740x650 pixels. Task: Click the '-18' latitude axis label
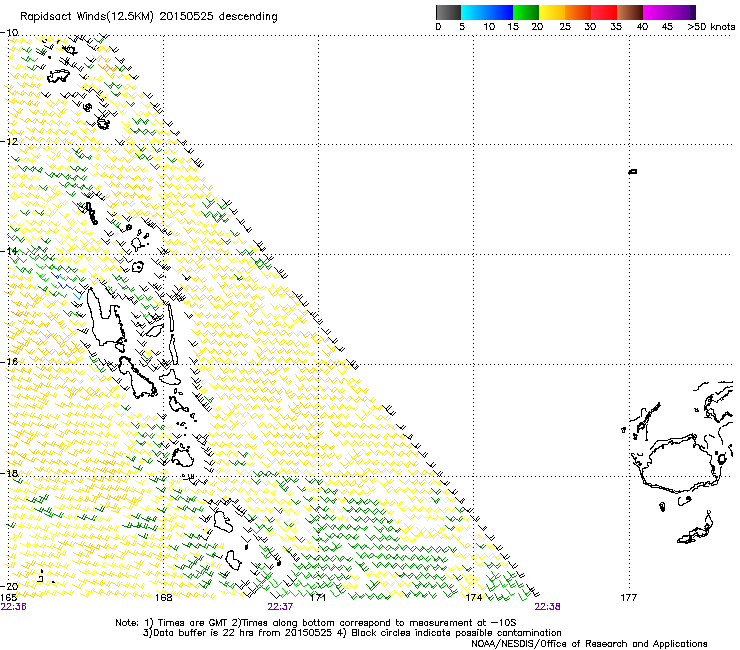click(9, 473)
